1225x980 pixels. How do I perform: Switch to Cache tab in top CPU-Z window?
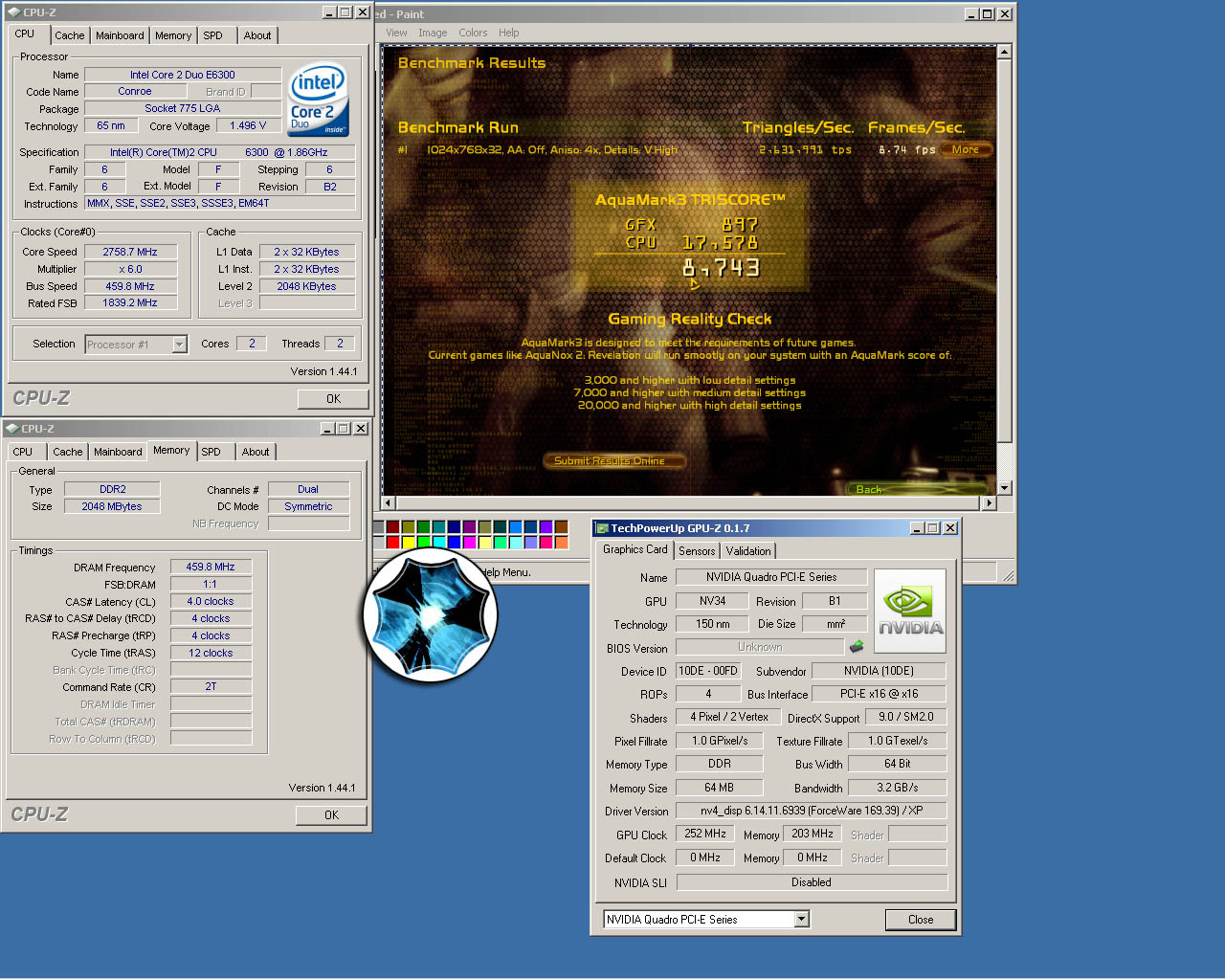pyautogui.click(x=69, y=35)
